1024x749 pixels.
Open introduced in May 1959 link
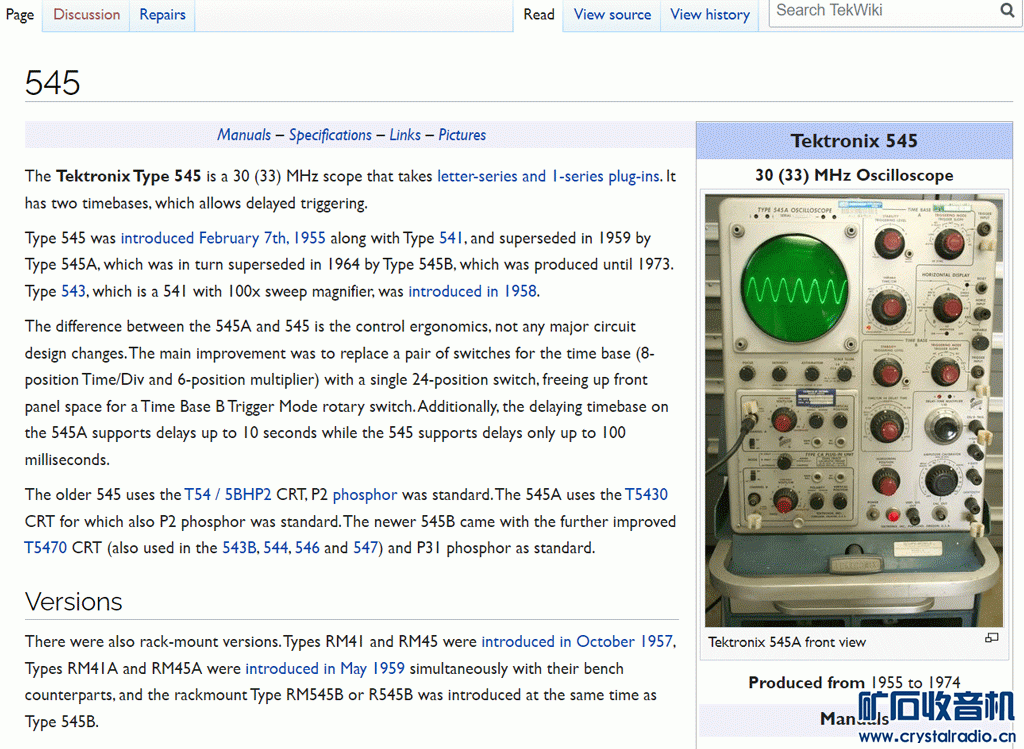tap(325, 669)
